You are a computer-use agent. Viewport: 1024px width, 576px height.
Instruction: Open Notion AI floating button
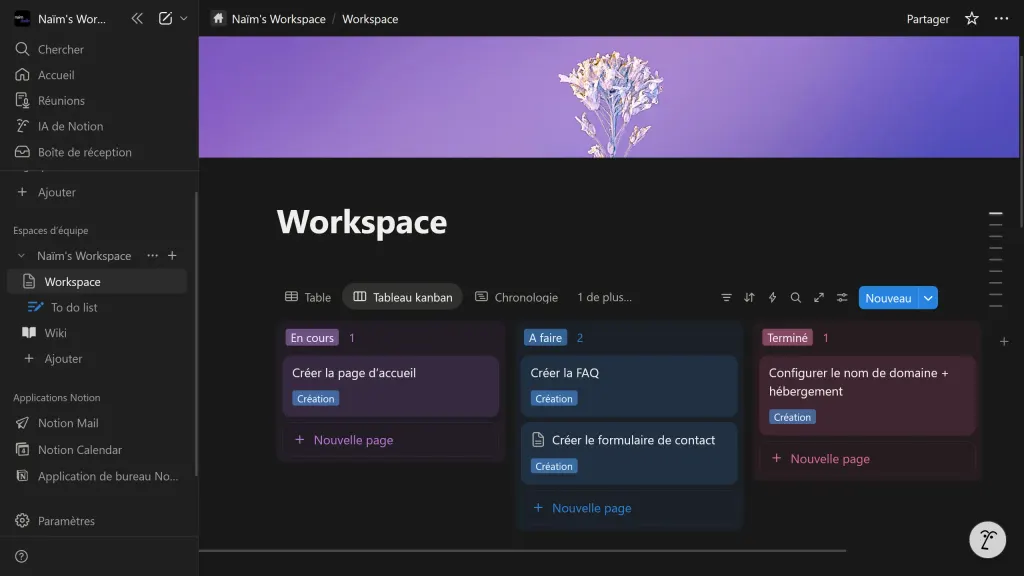987,539
